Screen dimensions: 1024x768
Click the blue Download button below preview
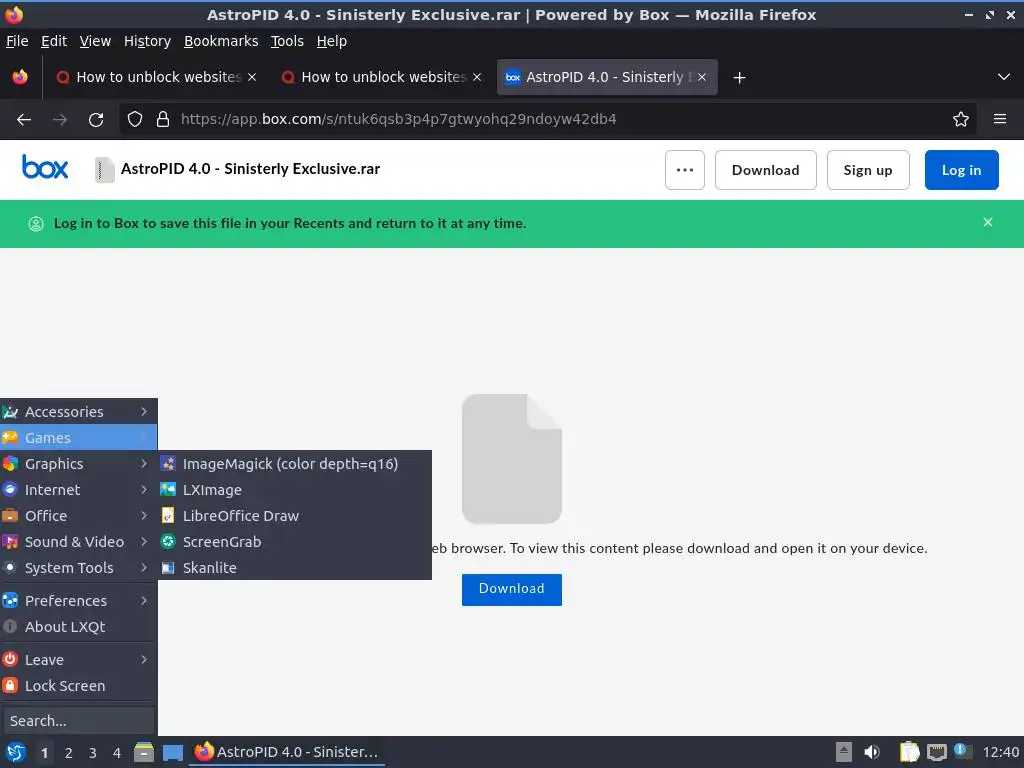(x=511, y=589)
